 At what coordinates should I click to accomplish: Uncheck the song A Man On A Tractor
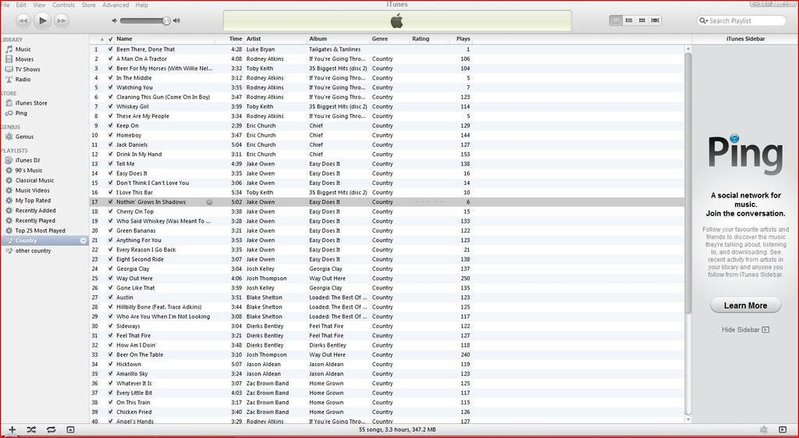pos(111,59)
